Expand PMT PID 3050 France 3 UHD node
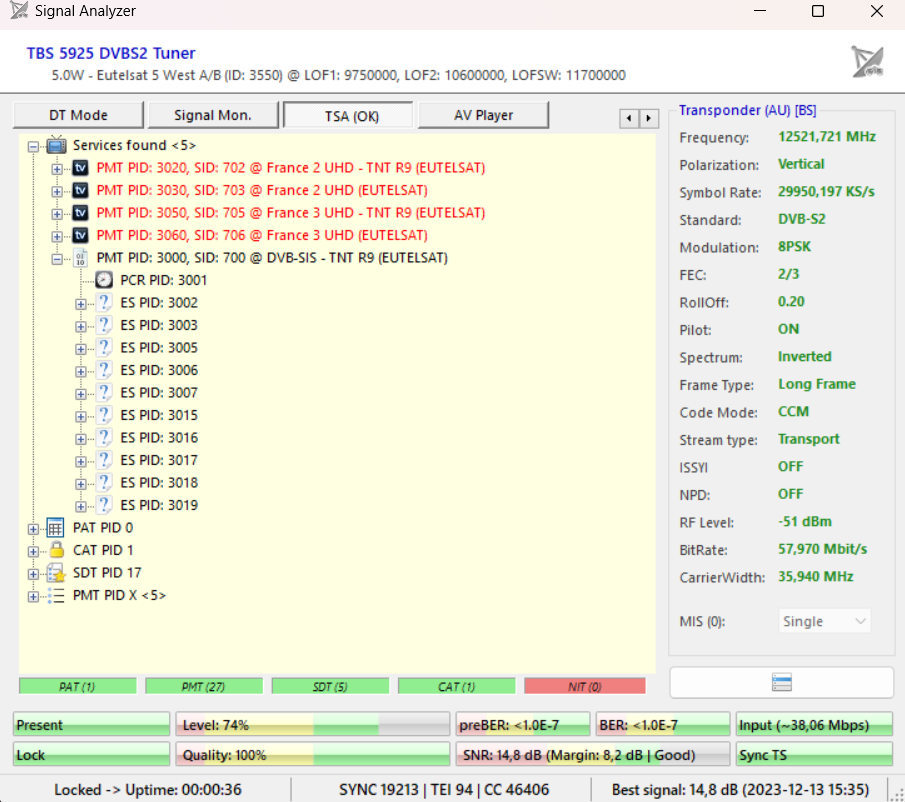 pyautogui.click(x=57, y=214)
